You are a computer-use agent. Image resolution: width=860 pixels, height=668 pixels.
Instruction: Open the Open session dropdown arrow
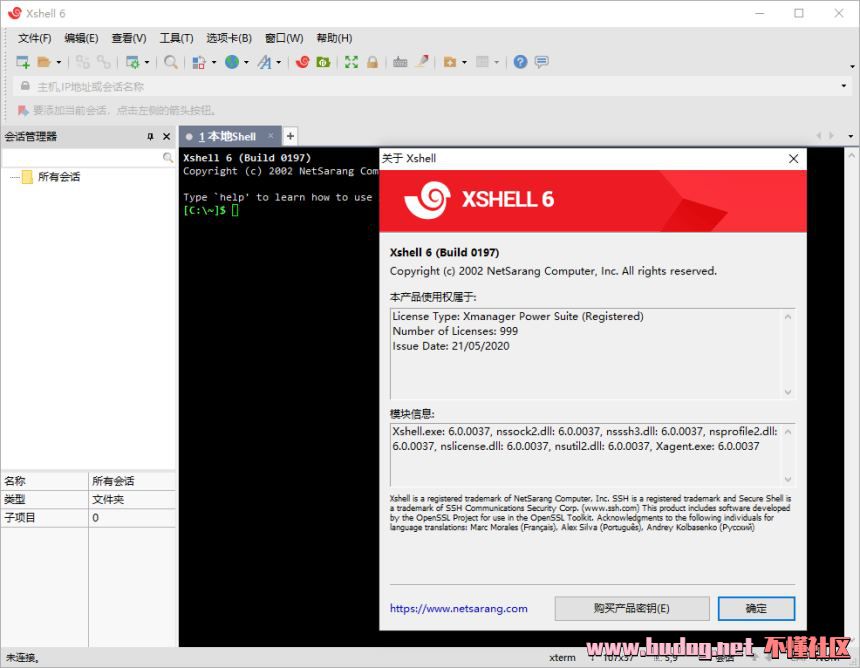pos(59,63)
